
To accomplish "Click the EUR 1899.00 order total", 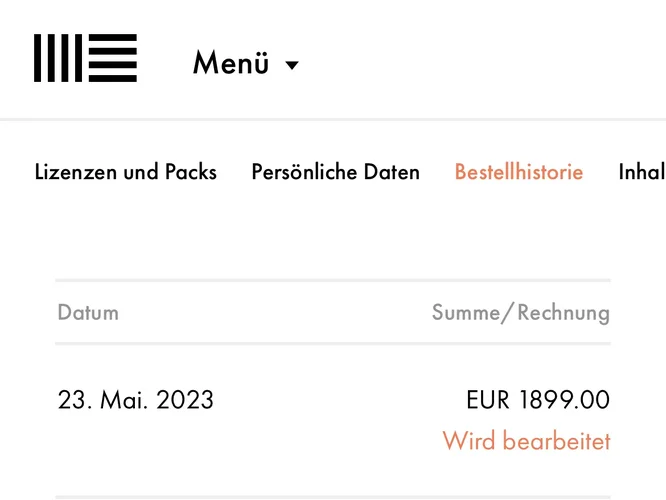I will click(x=537, y=400).
